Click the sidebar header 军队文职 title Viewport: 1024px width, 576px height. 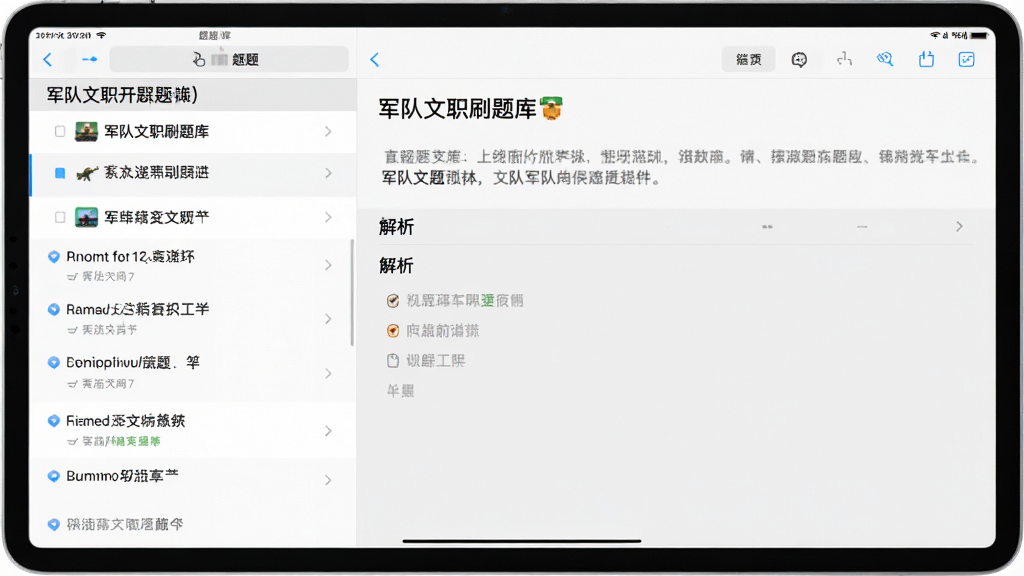pyautogui.click(x=122, y=95)
